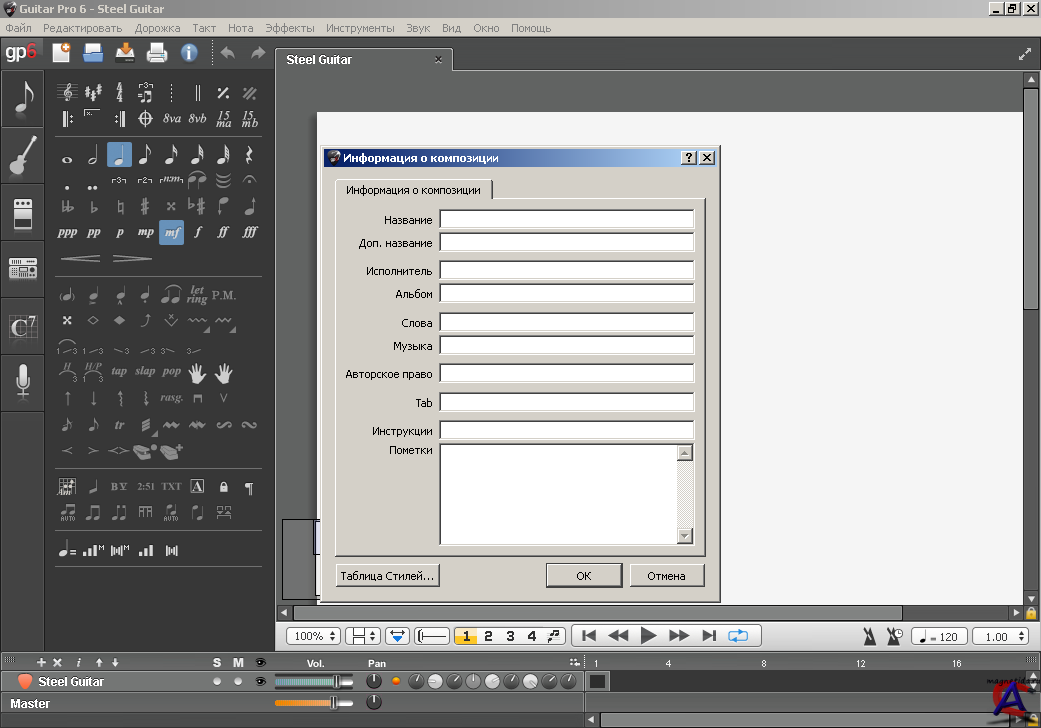Click the Название input field

tap(566, 219)
